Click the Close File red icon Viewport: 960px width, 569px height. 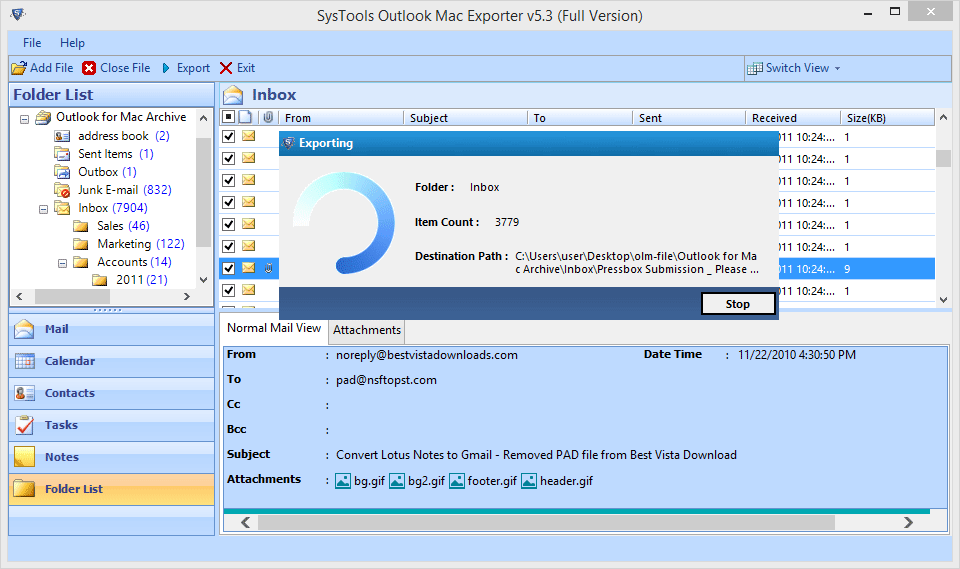[x=89, y=68]
